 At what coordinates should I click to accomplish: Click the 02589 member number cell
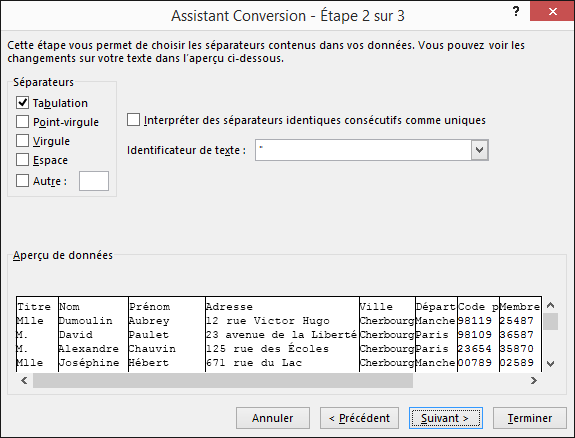tap(516, 362)
